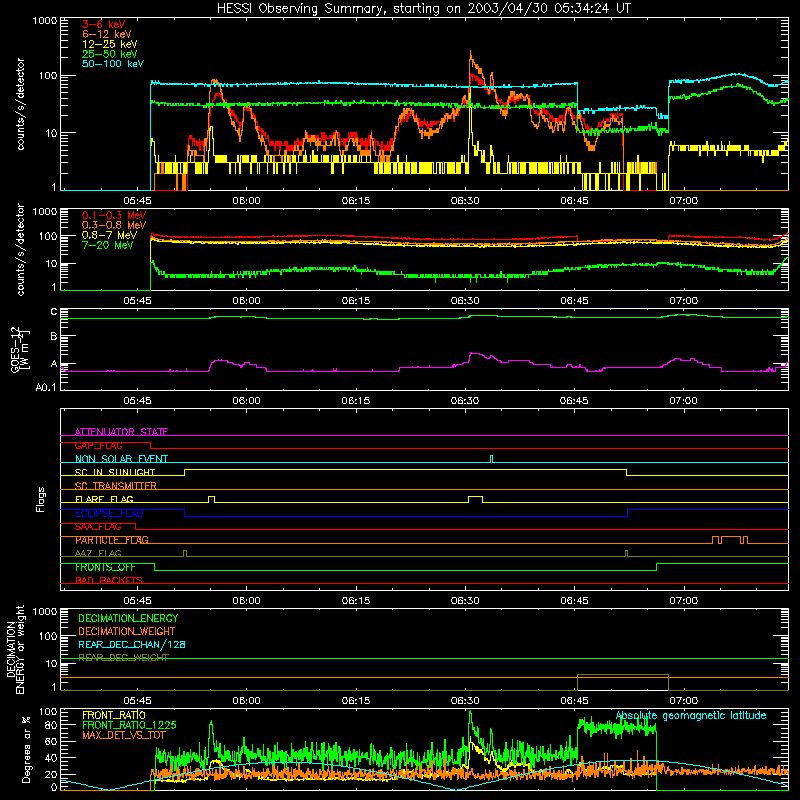Click the HESSI Observing Summary title
800x800 pixels.
(x=423, y=8)
